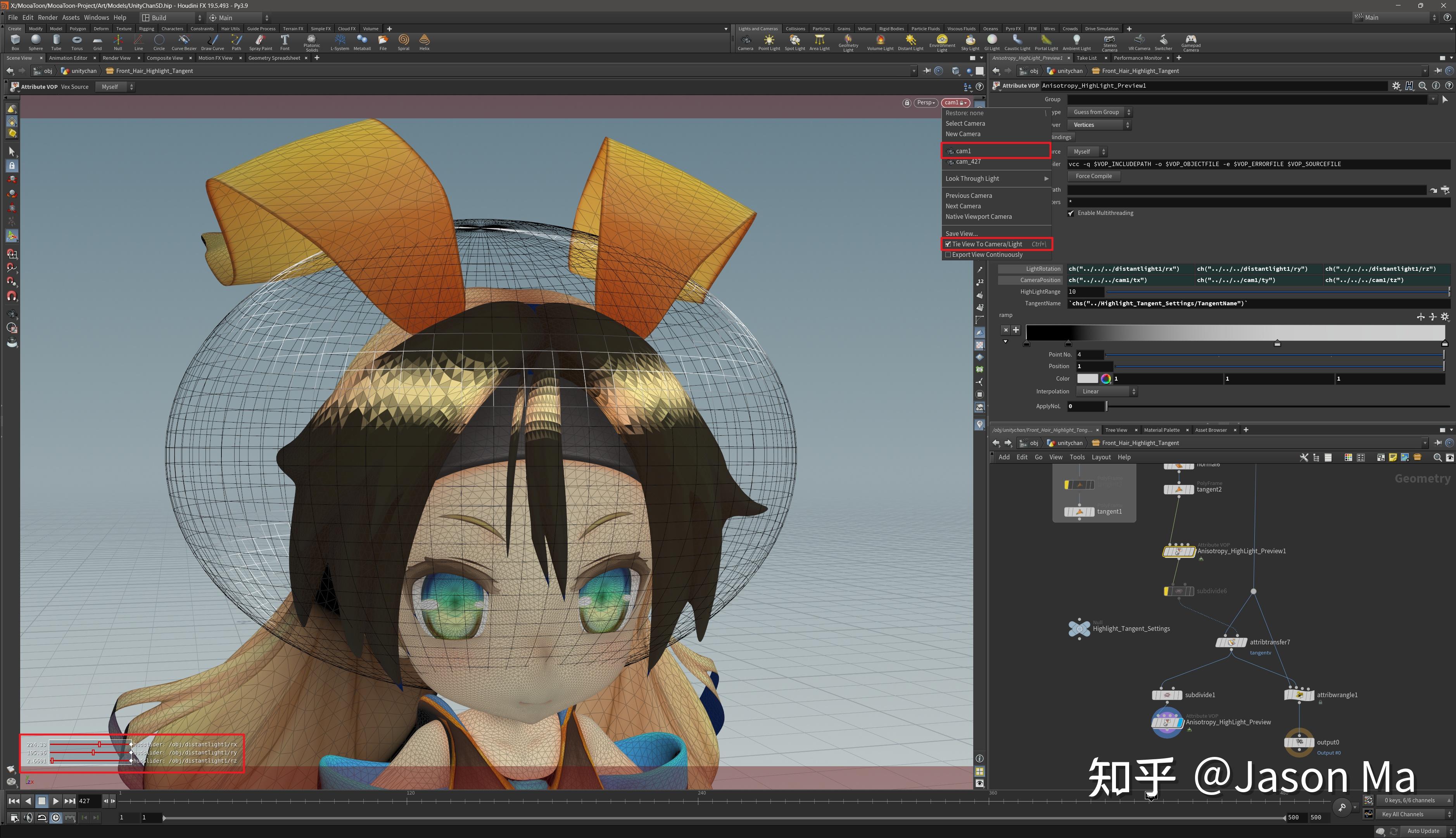
Task: Select the Spray Paint tool
Action: pos(260,40)
